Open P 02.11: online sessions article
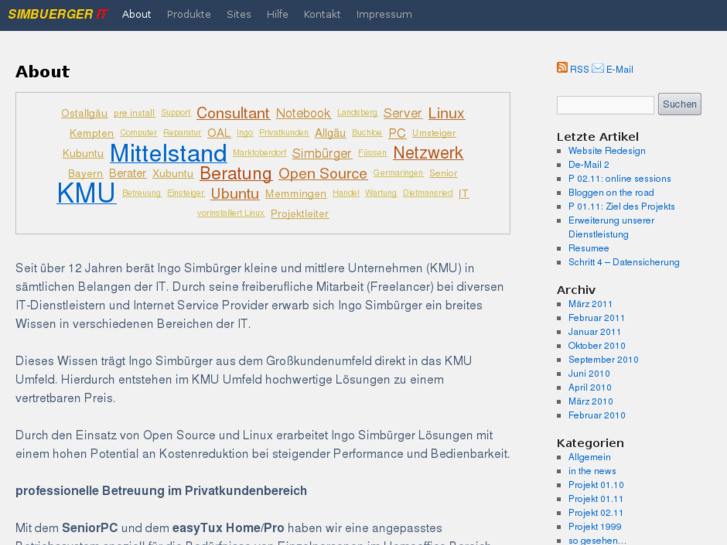This screenshot has width=727, height=545. 619,179
